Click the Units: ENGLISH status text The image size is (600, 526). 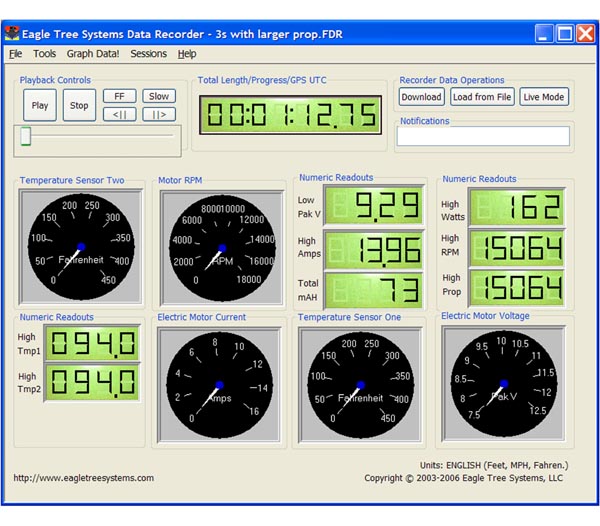click(494, 465)
